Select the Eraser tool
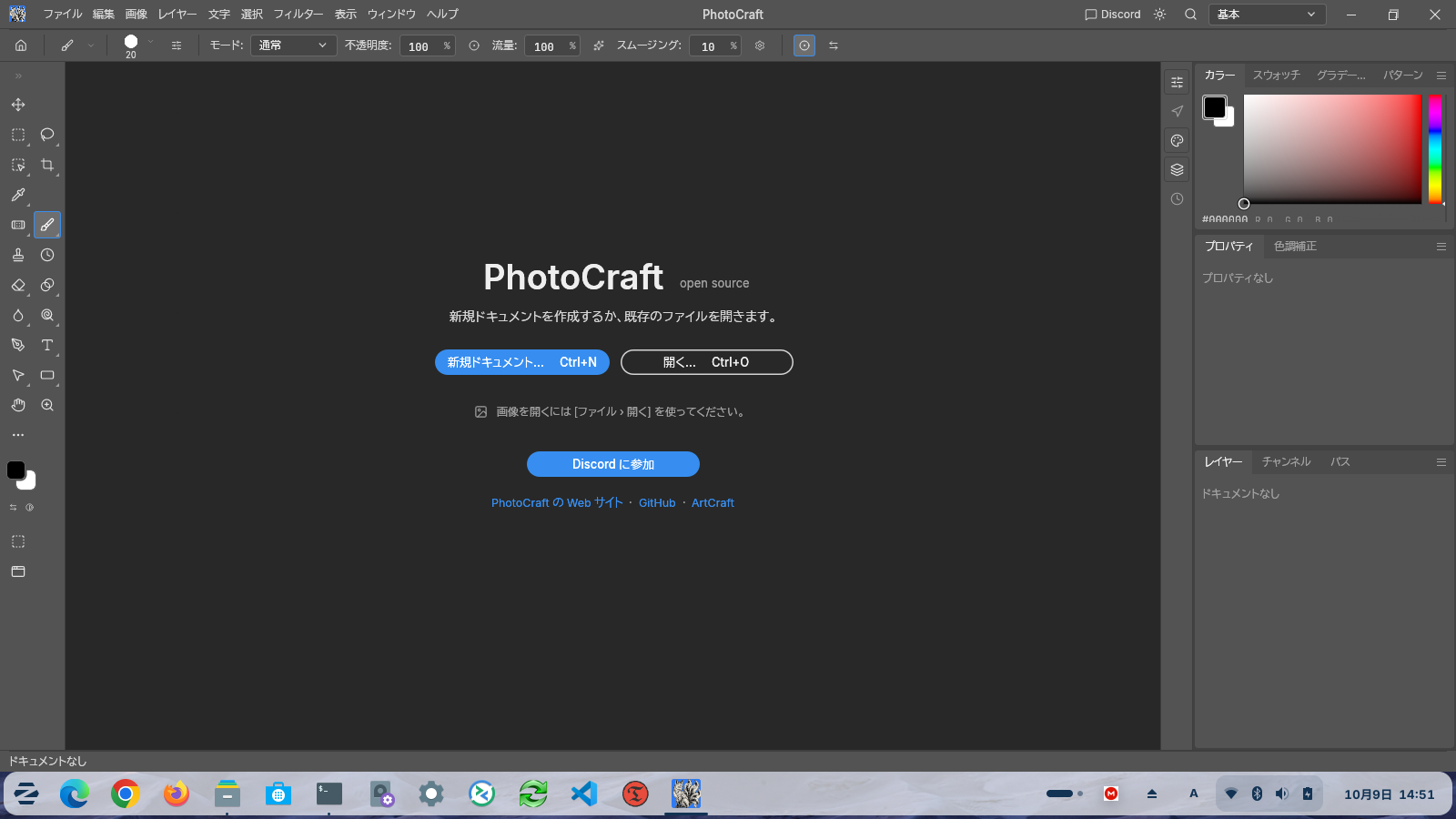Viewport: 1456px width, 819px height. pyautogui.click(x=18, y=285)
